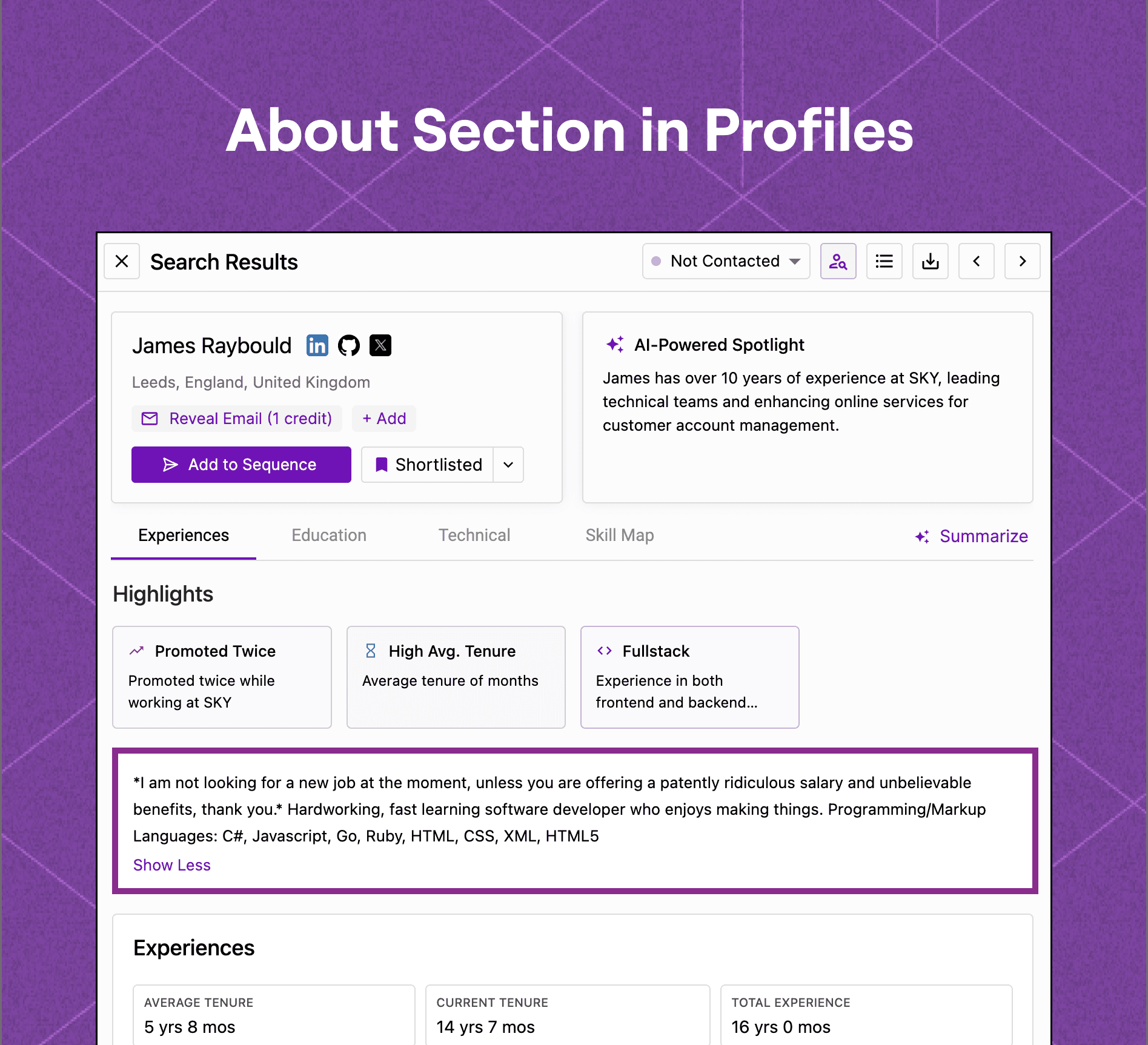
Task: Close the Search Results panel
Action: [x=122, y=261]
